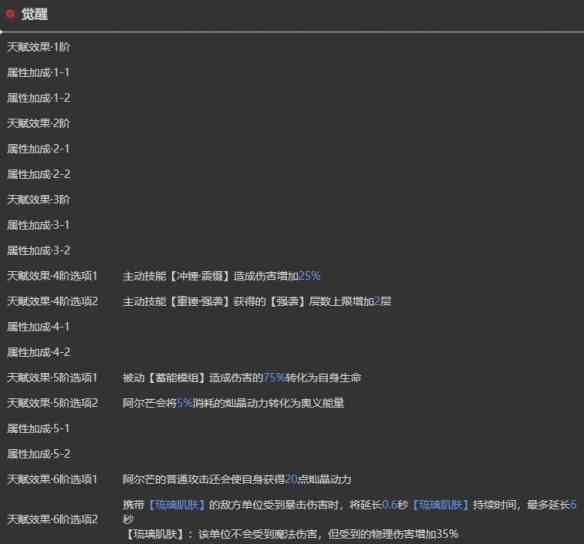
Task: Click the label 天赋效果-5阶选项1
Action: pyautogui.click(x=53, y=378)
